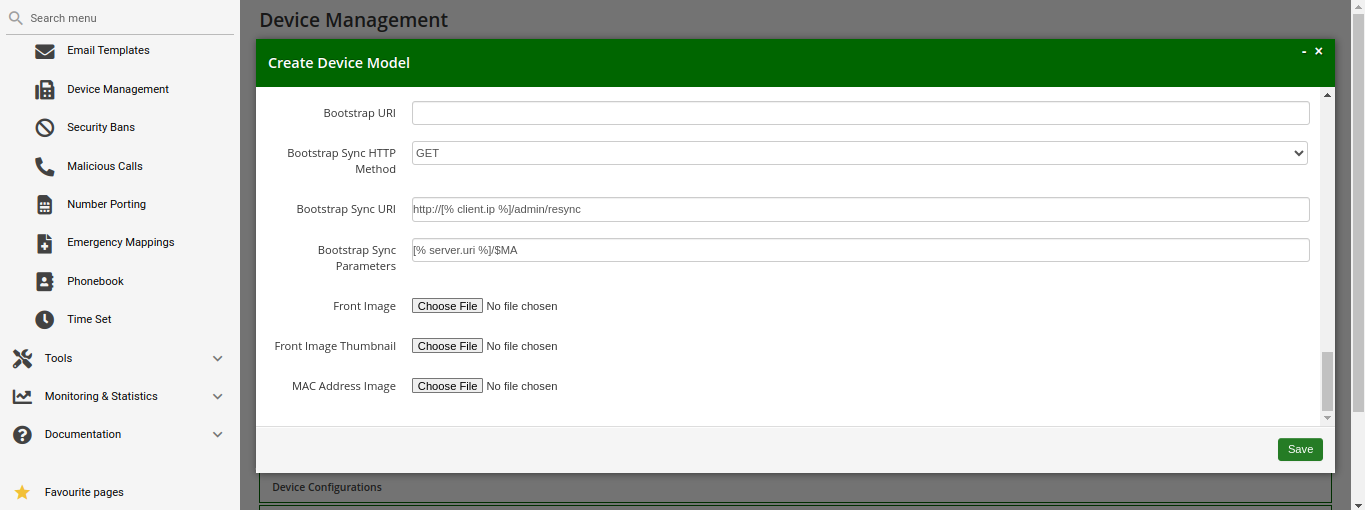Minimize the Create Device Model dialog
The image size is (1365, 510).
(x=1304, y=51)
